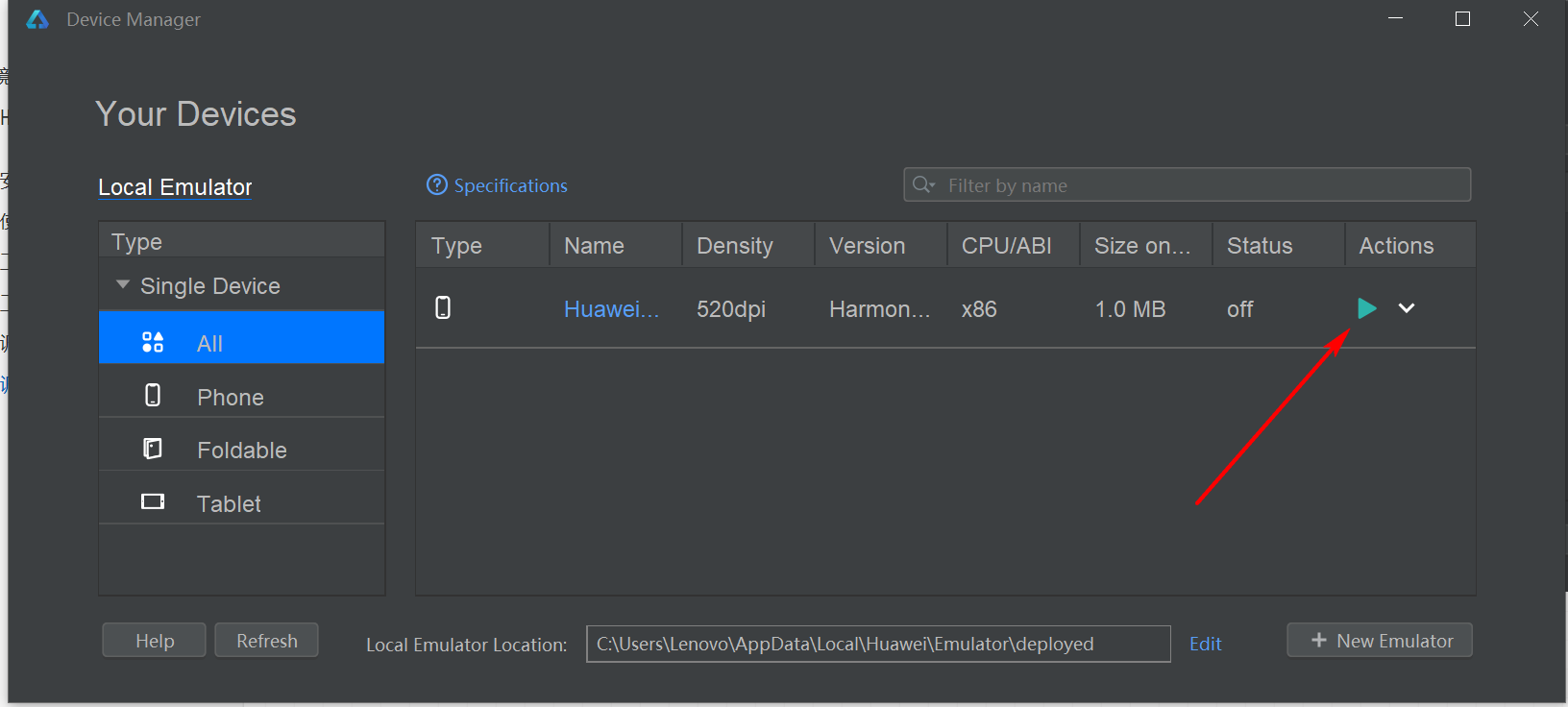
Task: Open the Local Emulator tab
Action: point(175,187)
